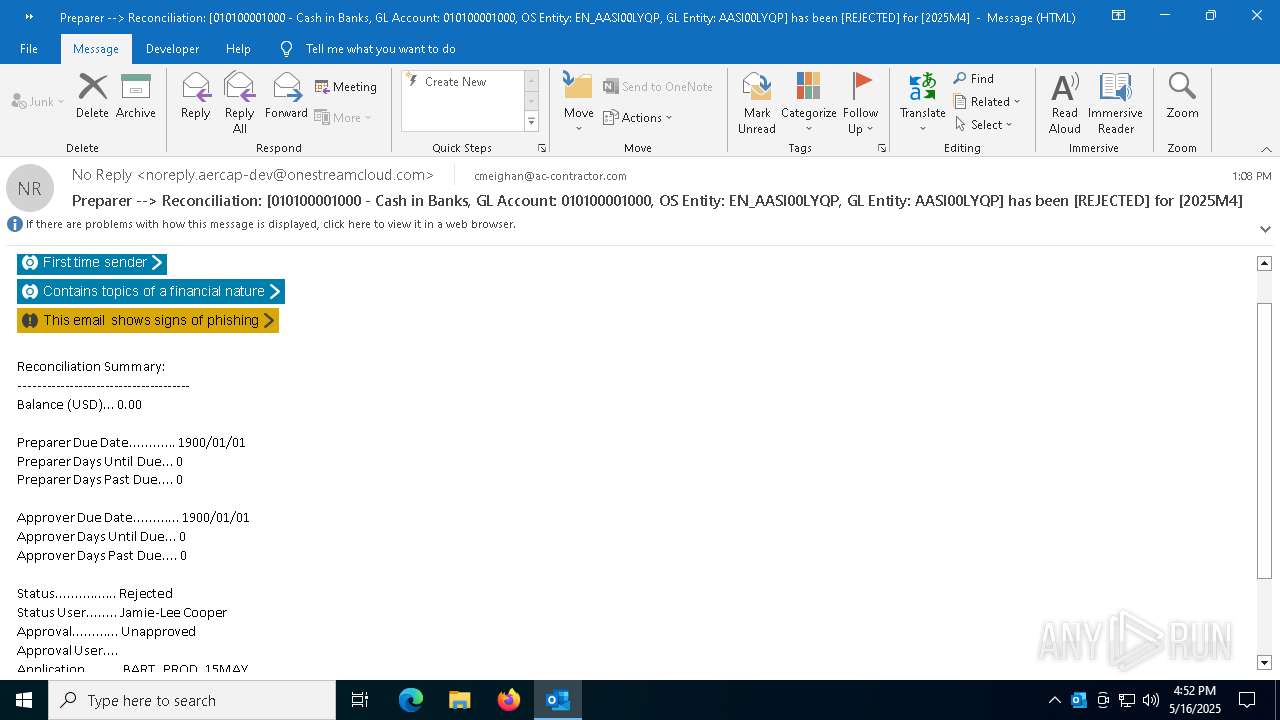Select the Outlook taskbar button
This screenshot has width=1280, height=720.
558,700
